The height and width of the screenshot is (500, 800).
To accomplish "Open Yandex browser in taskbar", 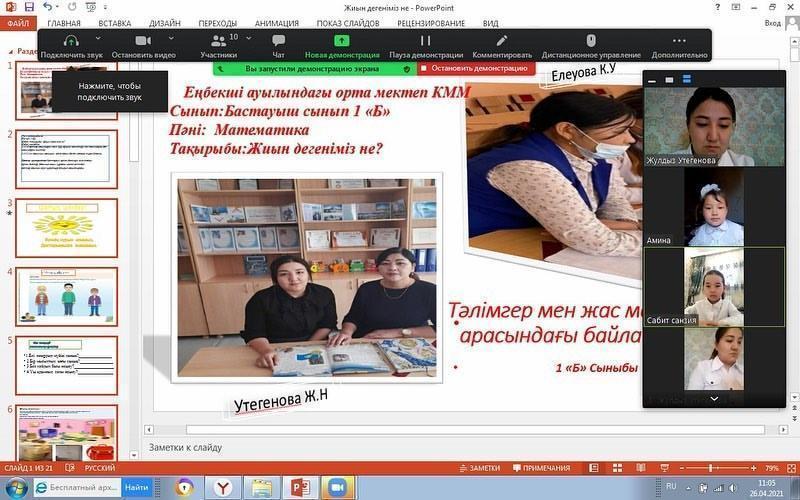I will click(223, 487).
